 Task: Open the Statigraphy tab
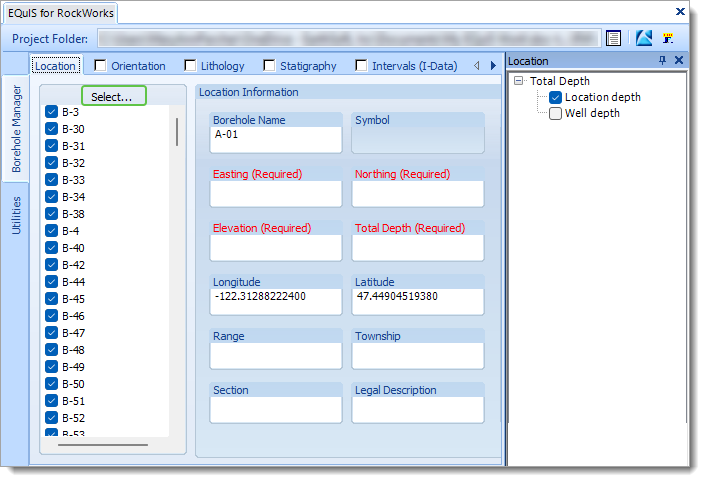coord(308,66)
